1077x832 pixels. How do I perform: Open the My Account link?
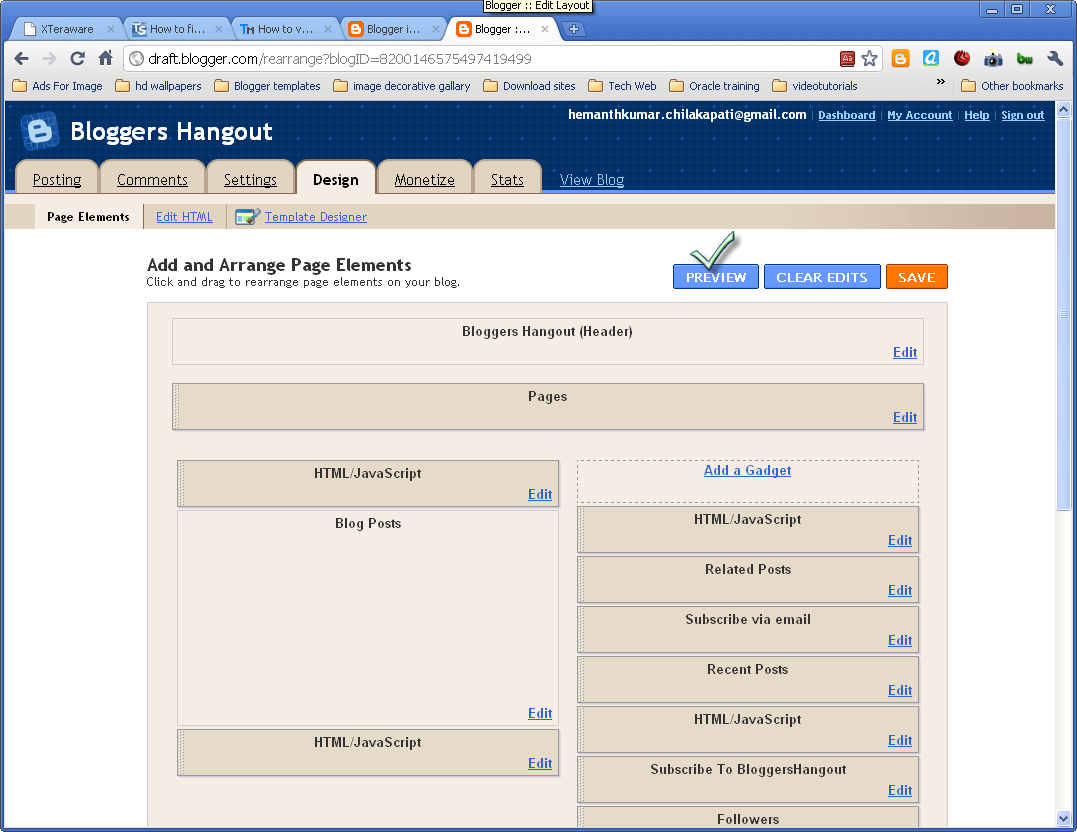[920, 115]
